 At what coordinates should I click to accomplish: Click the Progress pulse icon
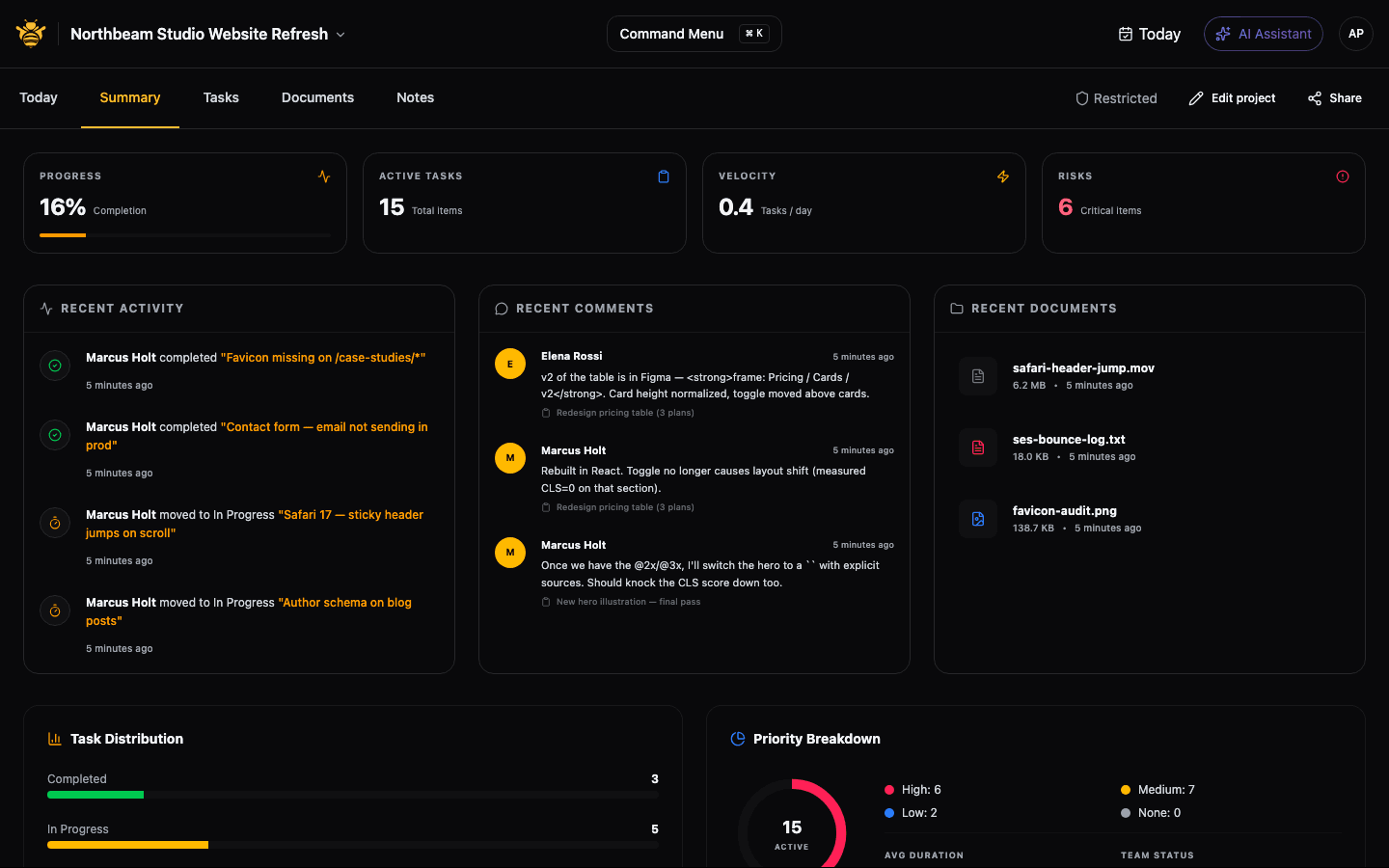pyautogui.click(x=324, y=176)
